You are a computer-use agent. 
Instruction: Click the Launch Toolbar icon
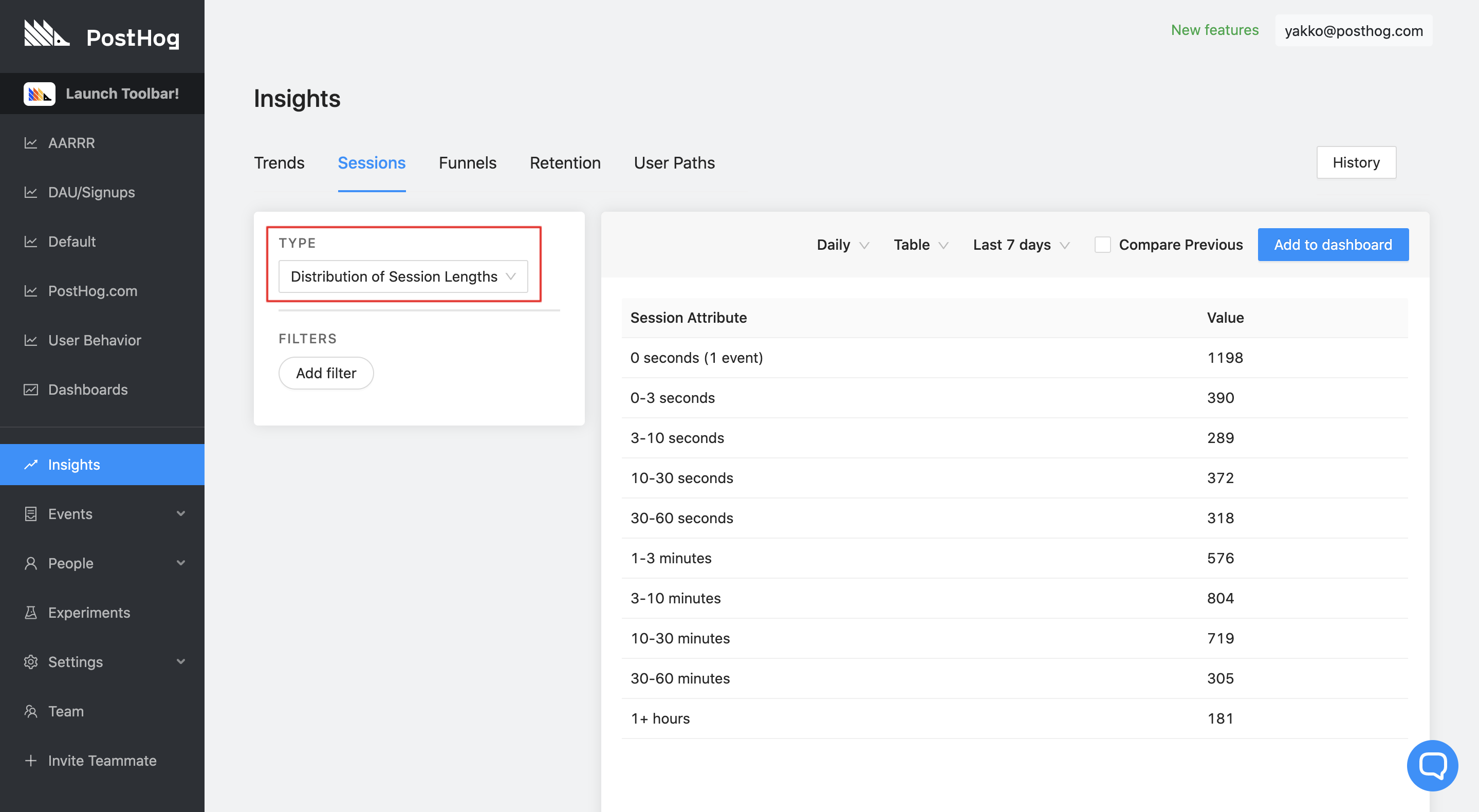pos(39,94)
